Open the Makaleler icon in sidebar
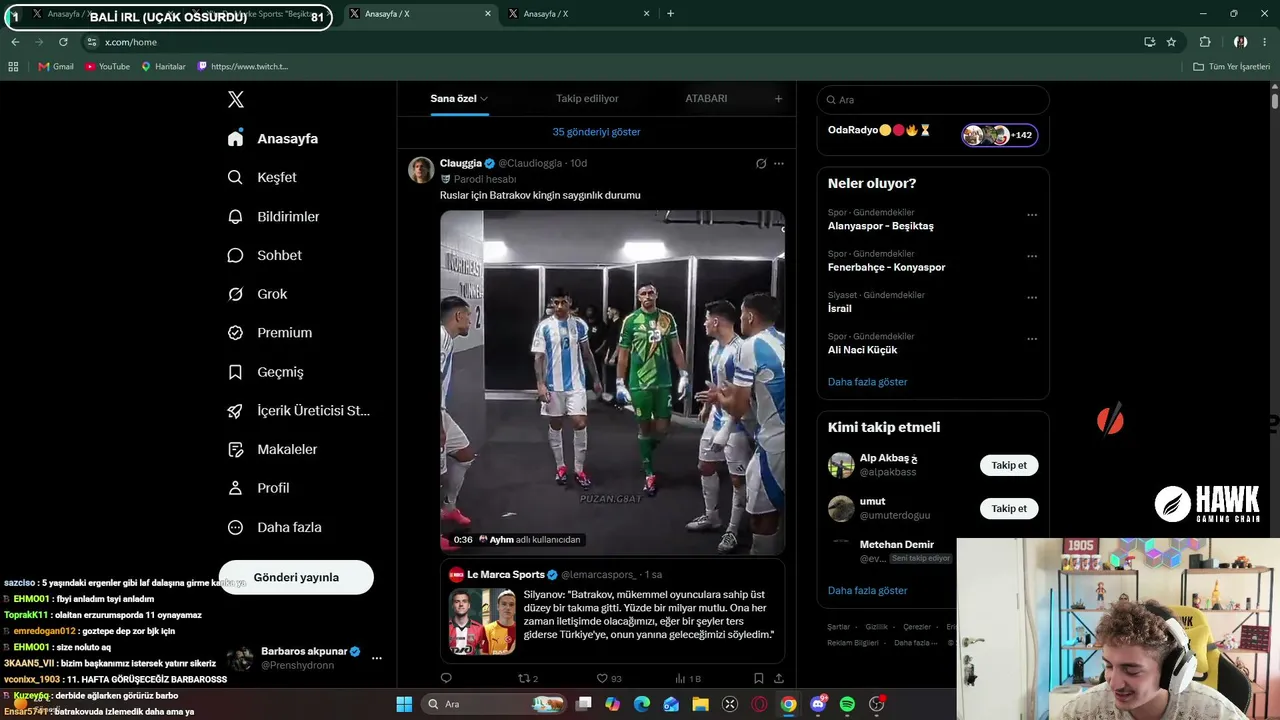Screen dimensions: 1280x720 pos(236,450)
